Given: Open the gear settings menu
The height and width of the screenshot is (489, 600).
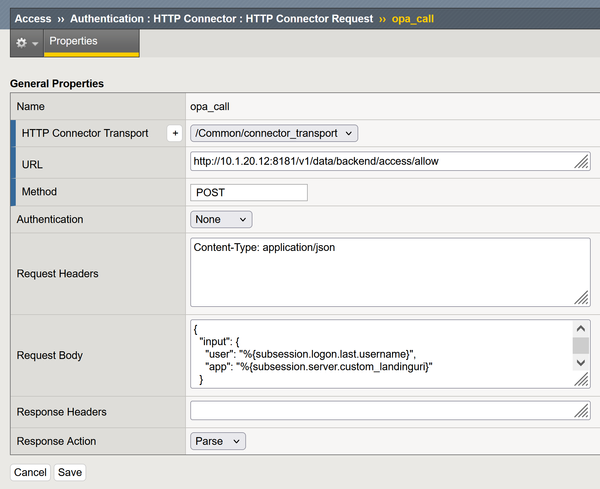Looking at the screenshot, I should [x=27, y=43].
